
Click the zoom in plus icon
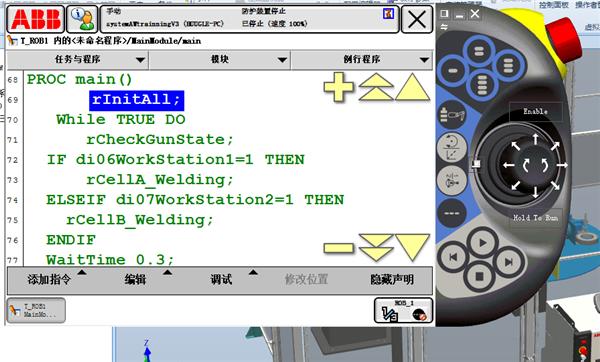click(338, 87)
